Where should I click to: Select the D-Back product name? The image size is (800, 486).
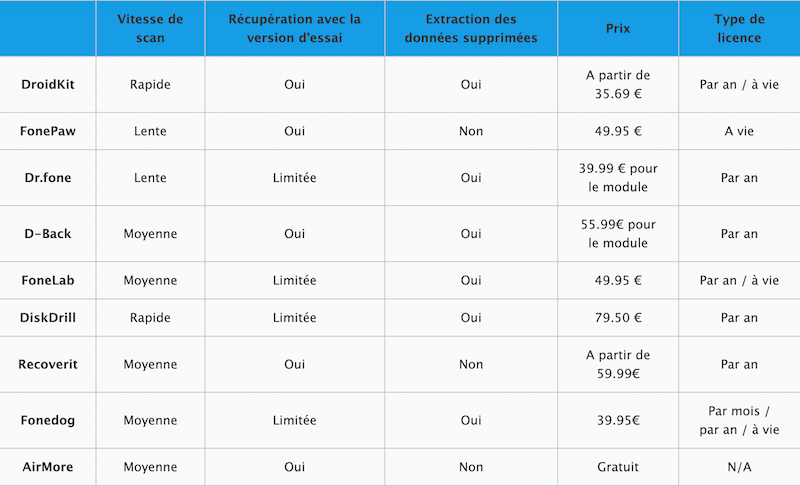pos(47,234)
